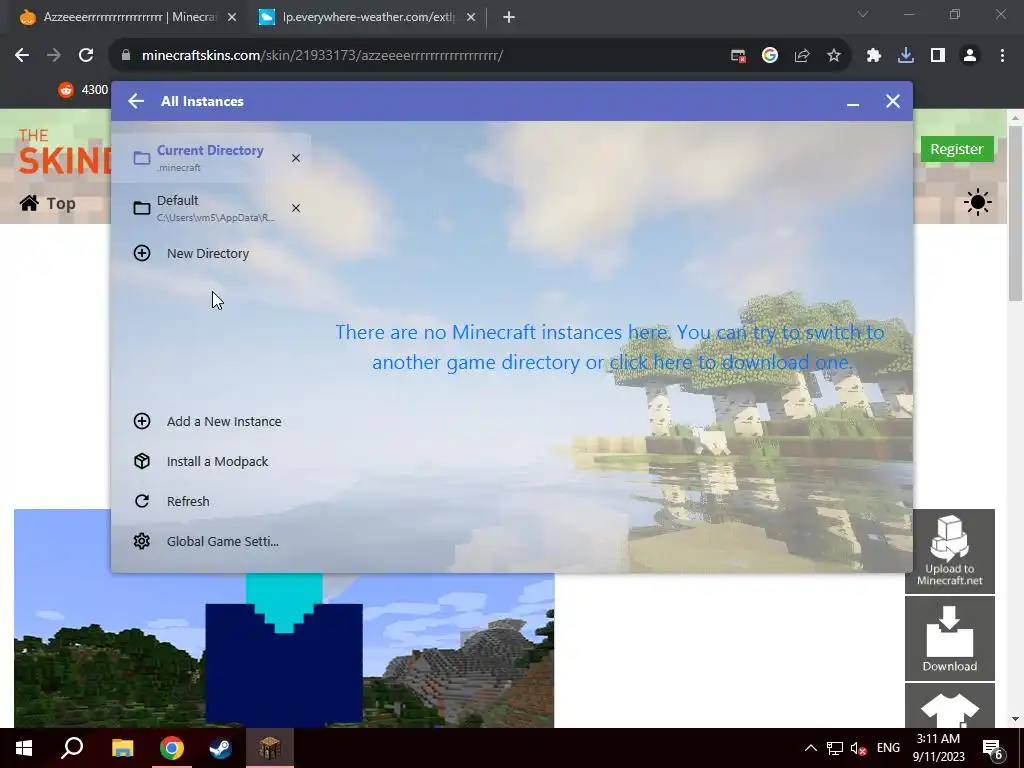
Task: Open Chrome extensions puzzle icon
Action: pos(873,56)
